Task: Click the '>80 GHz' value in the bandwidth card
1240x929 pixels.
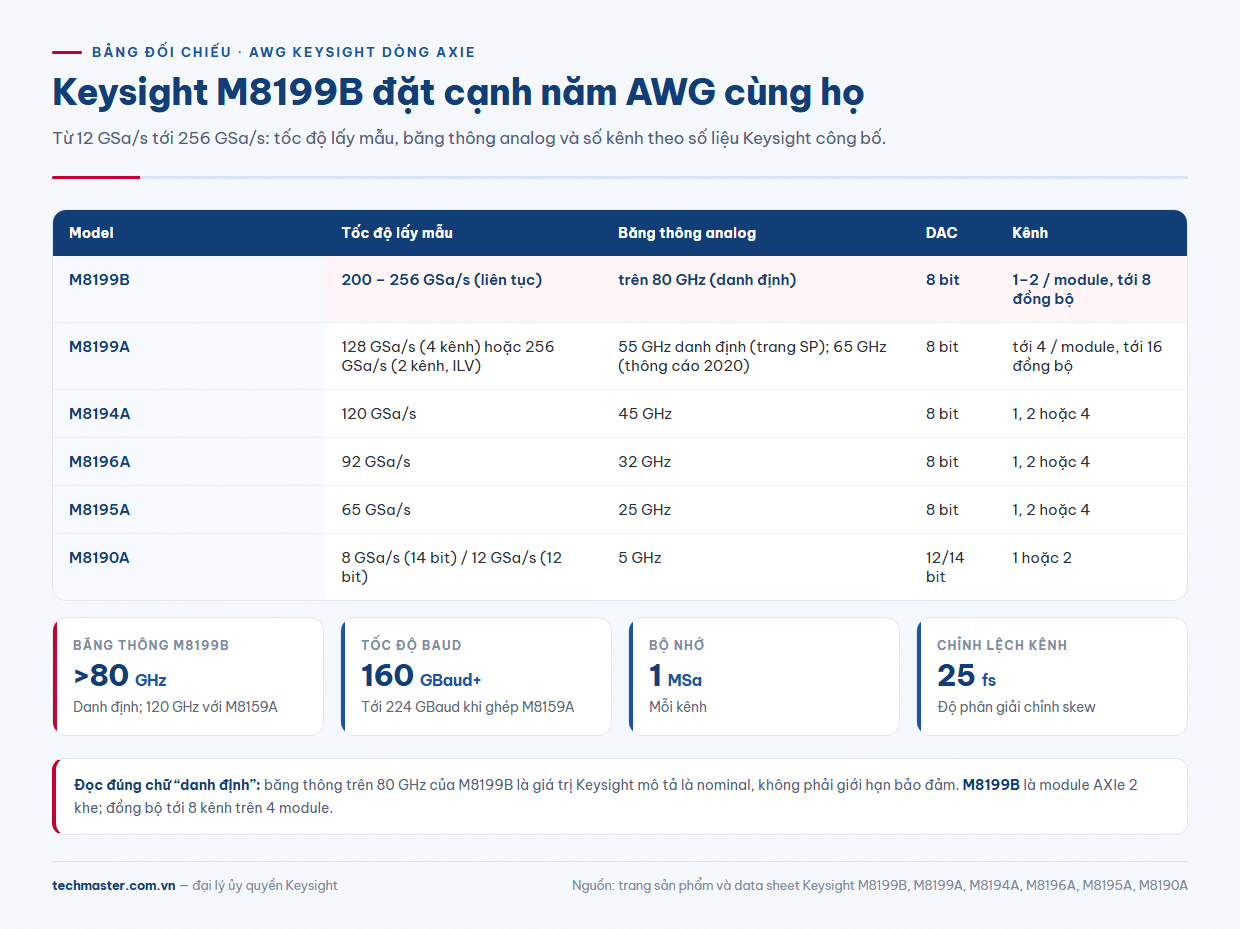Action: pyautogui.click(x=119, y=676)
